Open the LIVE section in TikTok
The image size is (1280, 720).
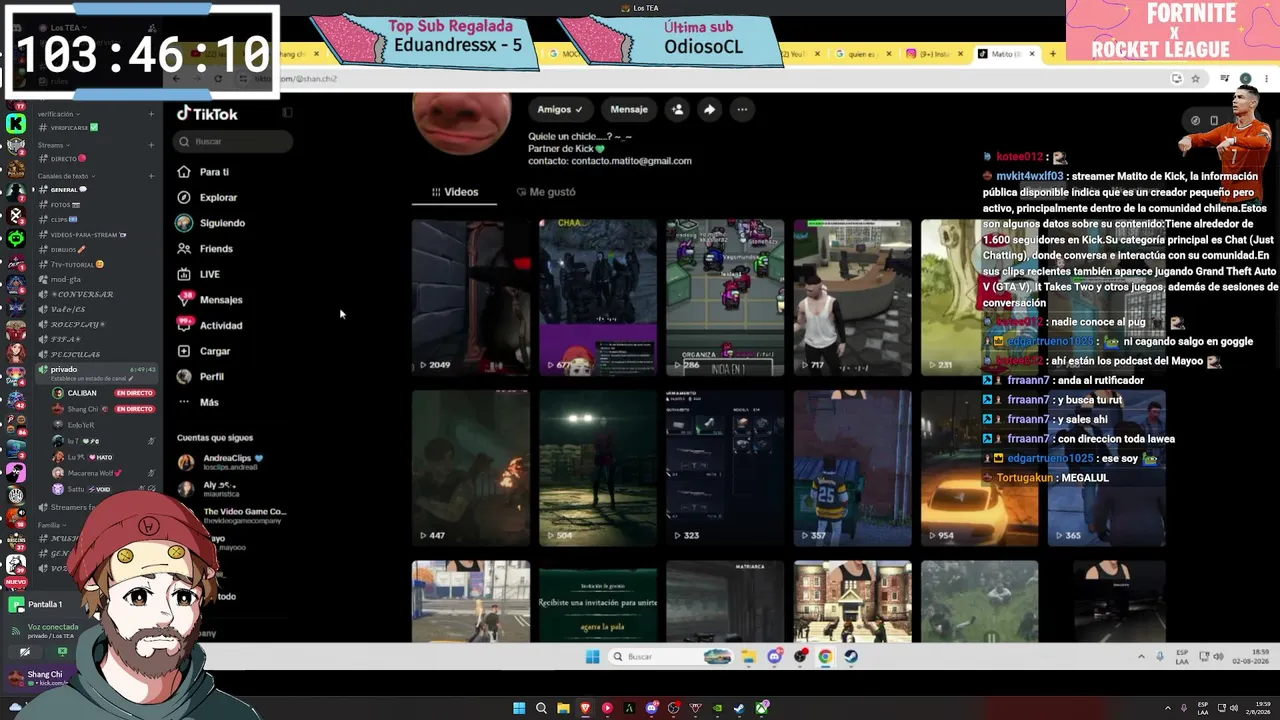pyautogui.click(x=198, y=274)
